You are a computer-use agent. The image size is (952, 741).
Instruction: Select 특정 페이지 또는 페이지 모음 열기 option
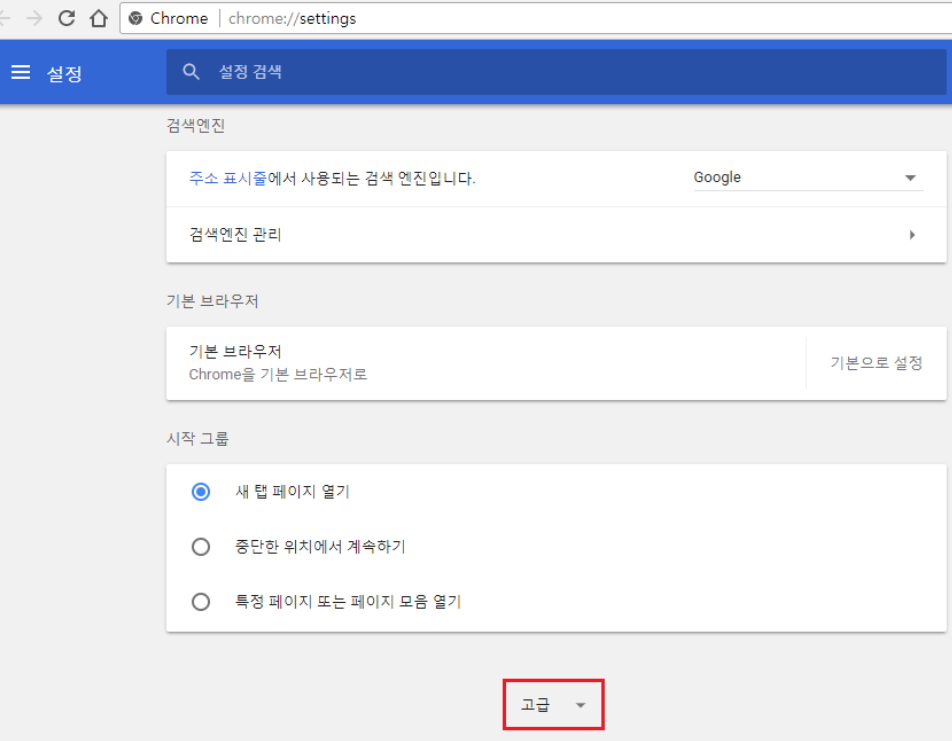(200, 601)
